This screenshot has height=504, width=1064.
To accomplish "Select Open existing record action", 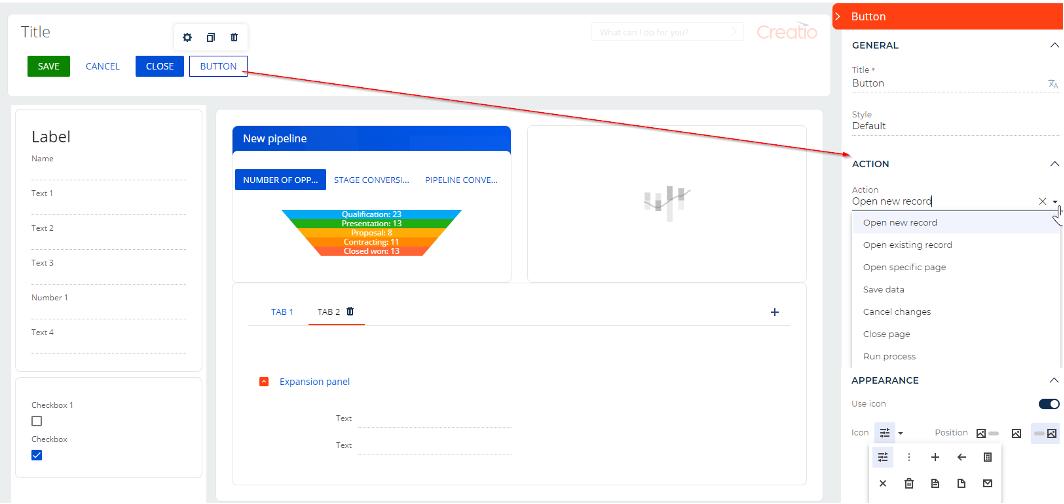I will (x=955, y=245).
